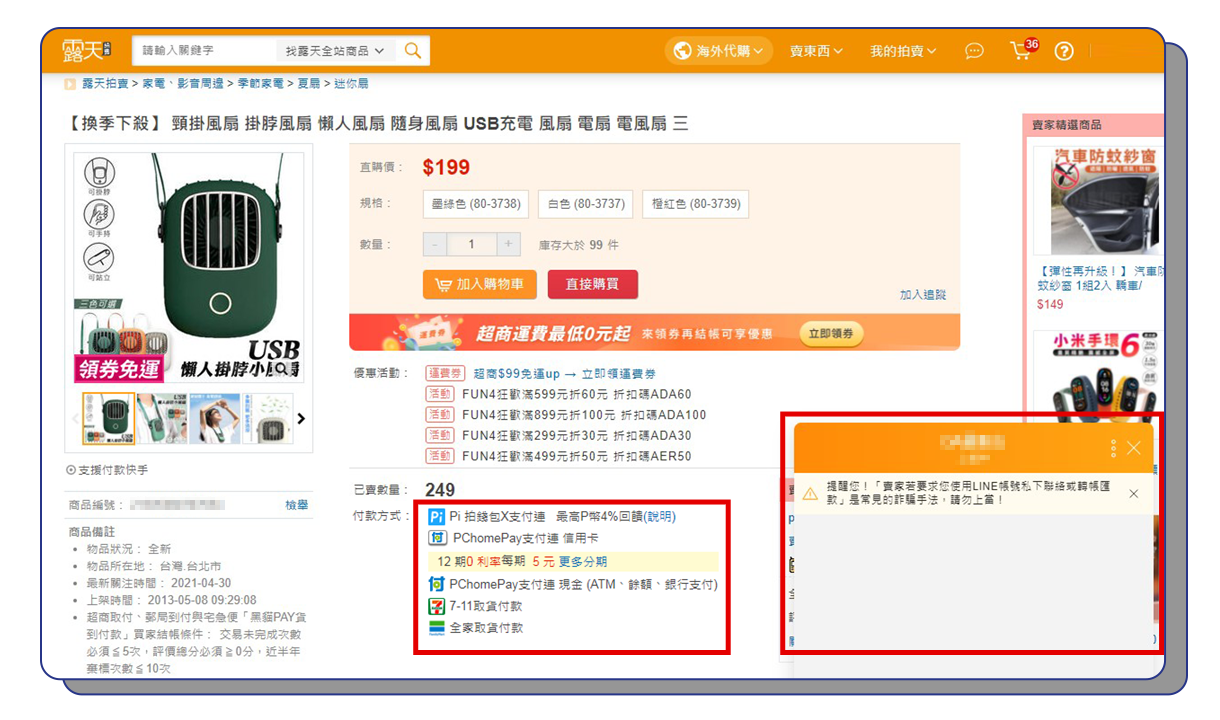Open the chat messages bubble icon
Image resolution: width=1220 pixels, height=720 pixels.
tap(974, 51)
